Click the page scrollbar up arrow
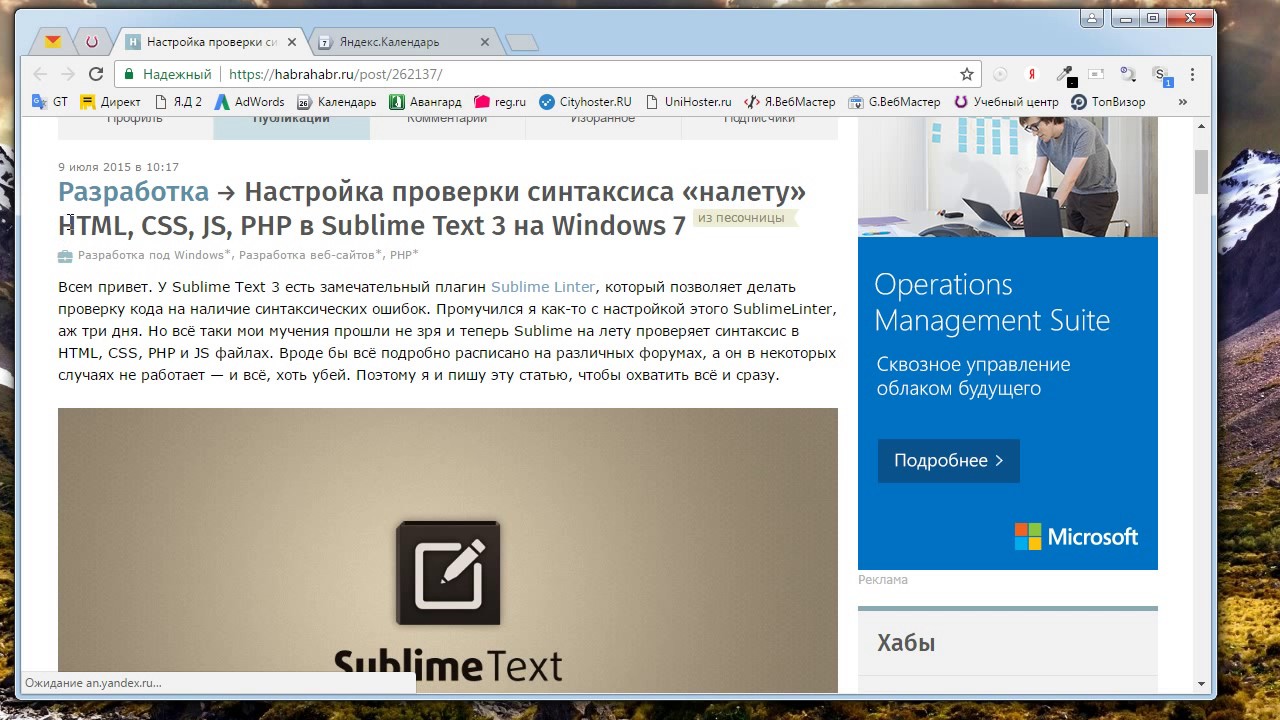Viewport: 1280px width, 720px height. [x=1201, y=126]
